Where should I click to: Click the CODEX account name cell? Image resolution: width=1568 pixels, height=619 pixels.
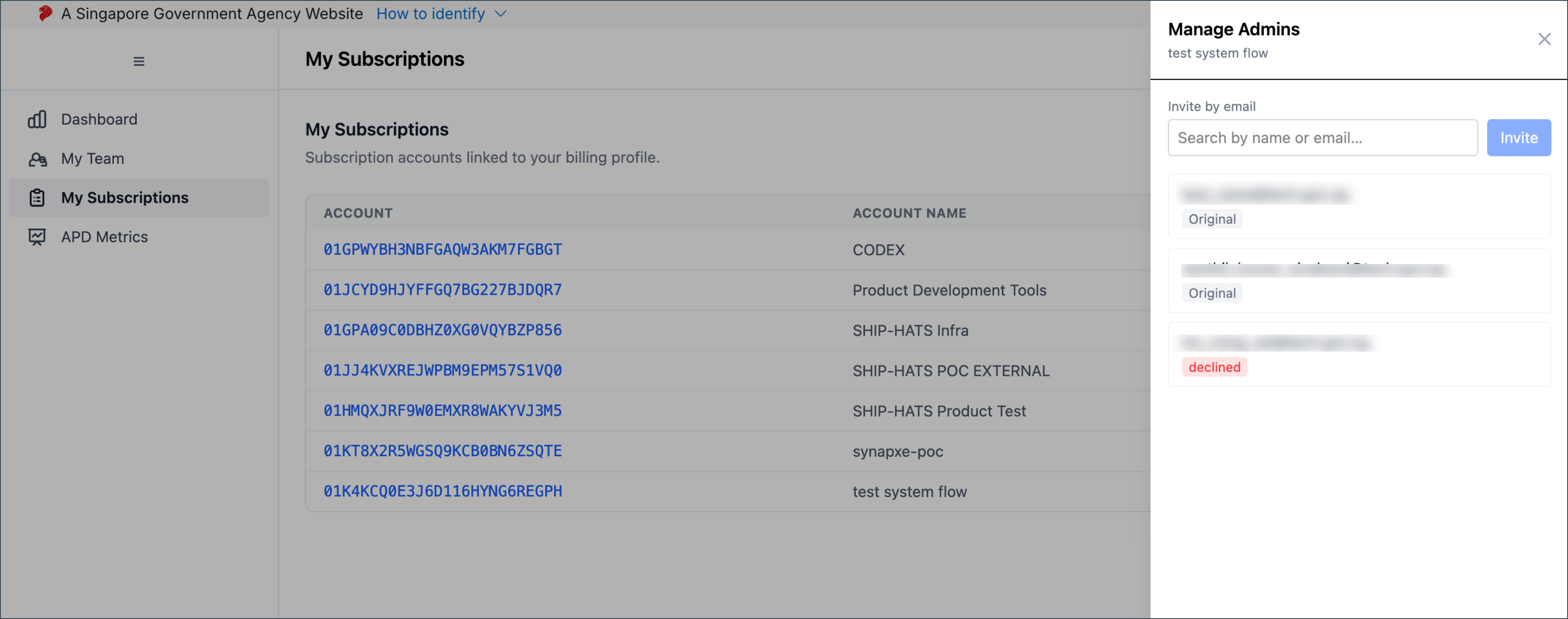point(878,250)
